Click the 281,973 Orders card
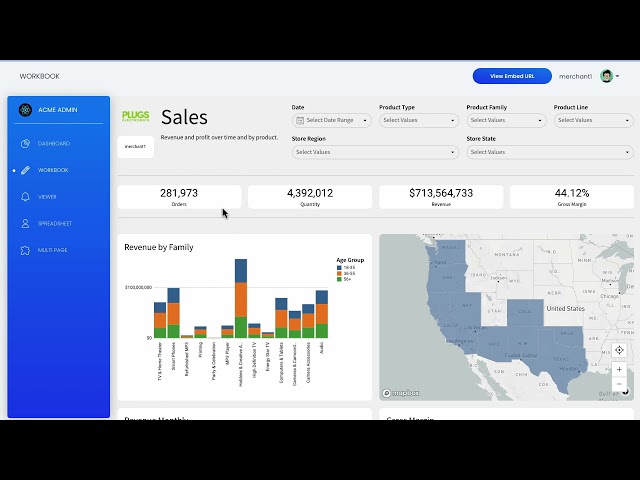 coord(179,197)
